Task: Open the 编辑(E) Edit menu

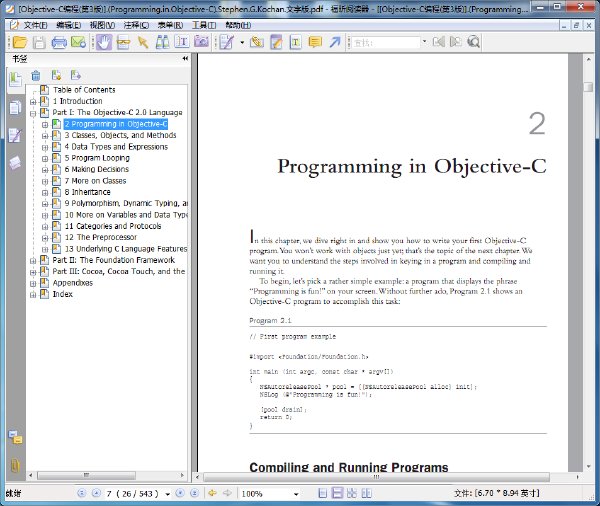Action: [x=68, y=25]
